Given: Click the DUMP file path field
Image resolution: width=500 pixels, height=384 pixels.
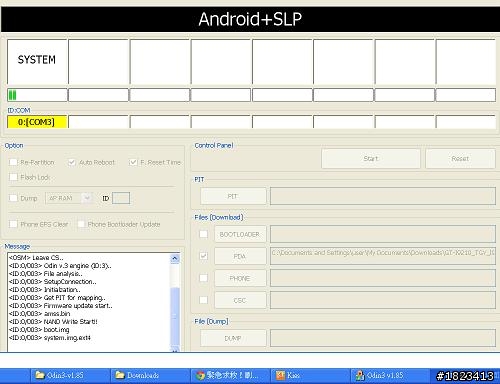Looking at the screenshot, I should pos(383,338).
